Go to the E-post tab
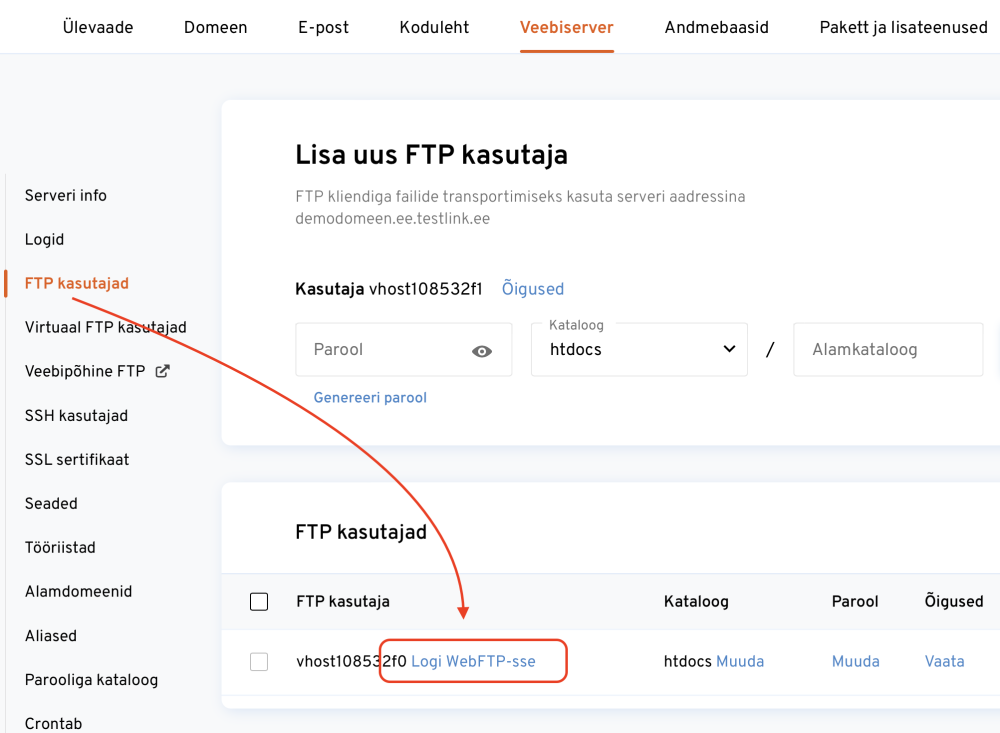 [323, 27]
